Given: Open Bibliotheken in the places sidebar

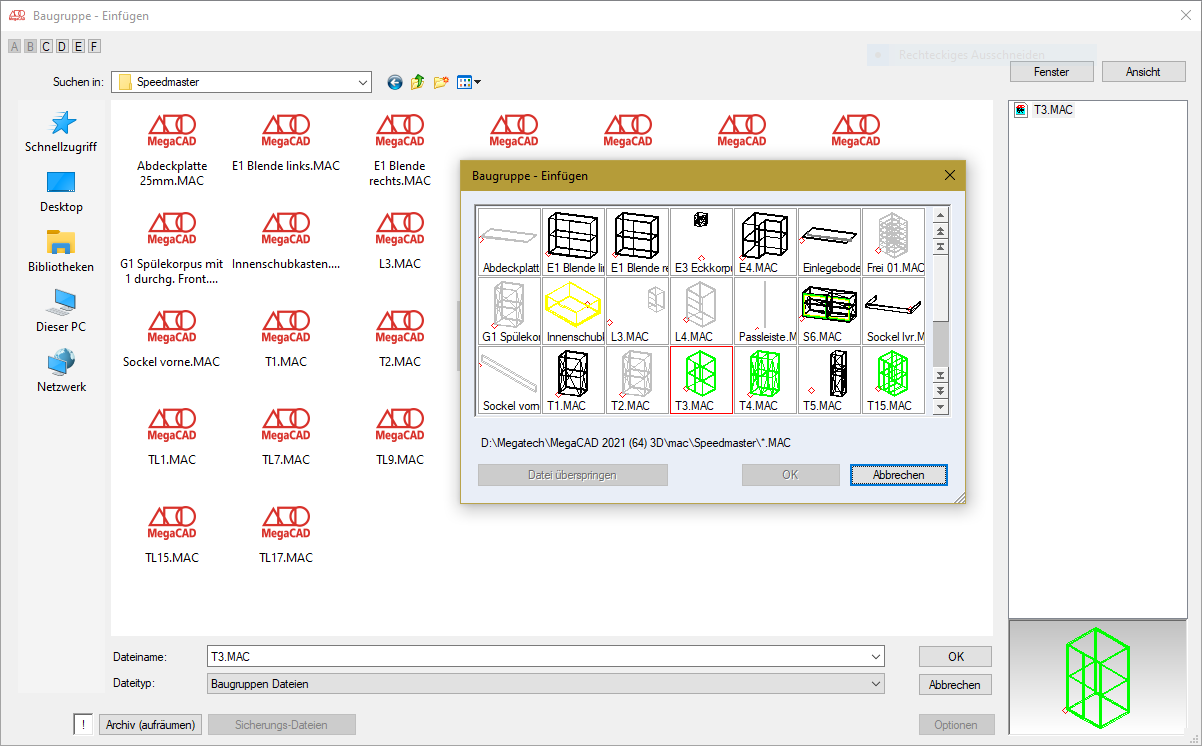Looking at the screenshot, I should pyautogui.click(x=61, y=251).
